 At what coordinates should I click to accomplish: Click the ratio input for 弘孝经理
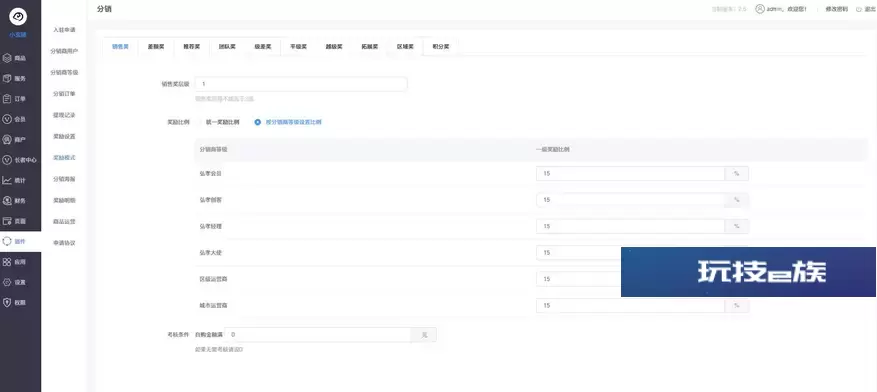click(631, 226)
